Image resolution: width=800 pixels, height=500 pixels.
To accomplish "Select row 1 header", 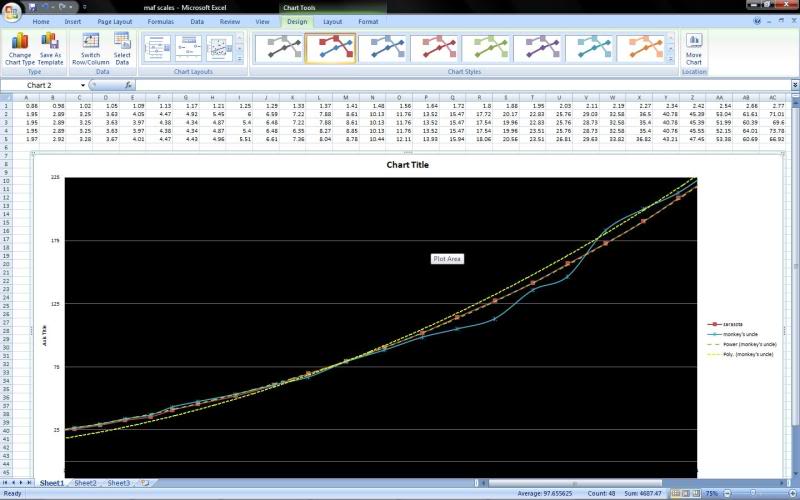I will click(6, 106).
